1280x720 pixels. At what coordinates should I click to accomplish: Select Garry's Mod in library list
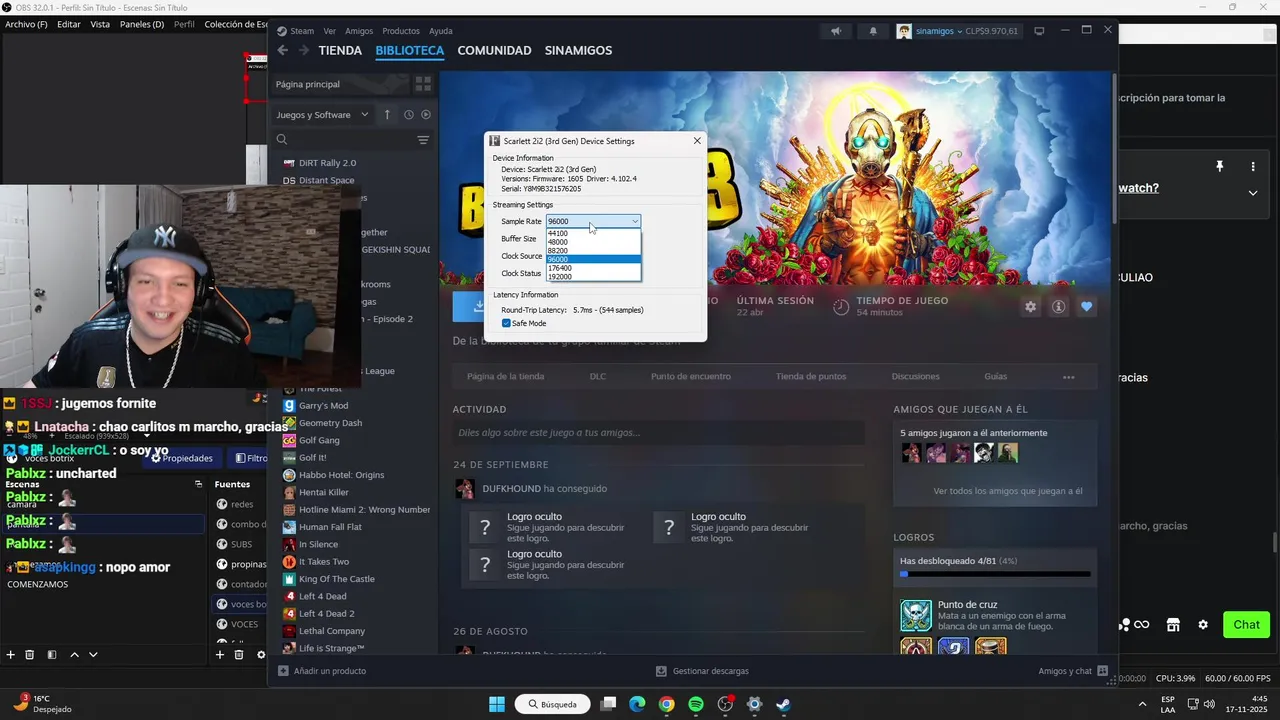coord(323,406)
